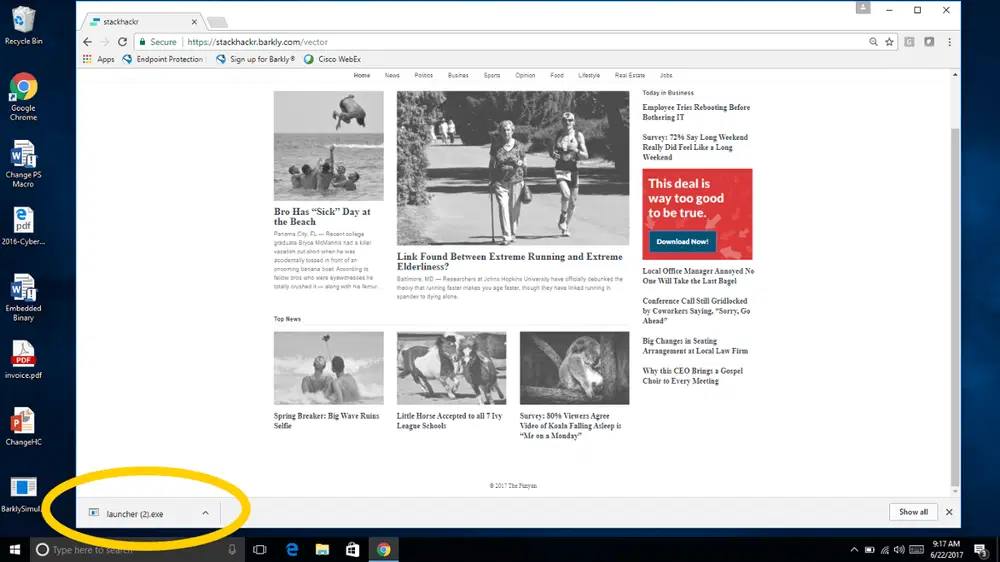Viewport: 1000px width, 562px height.
Task: Open Cisco WebEx bookmark
Action: point(332,59)
